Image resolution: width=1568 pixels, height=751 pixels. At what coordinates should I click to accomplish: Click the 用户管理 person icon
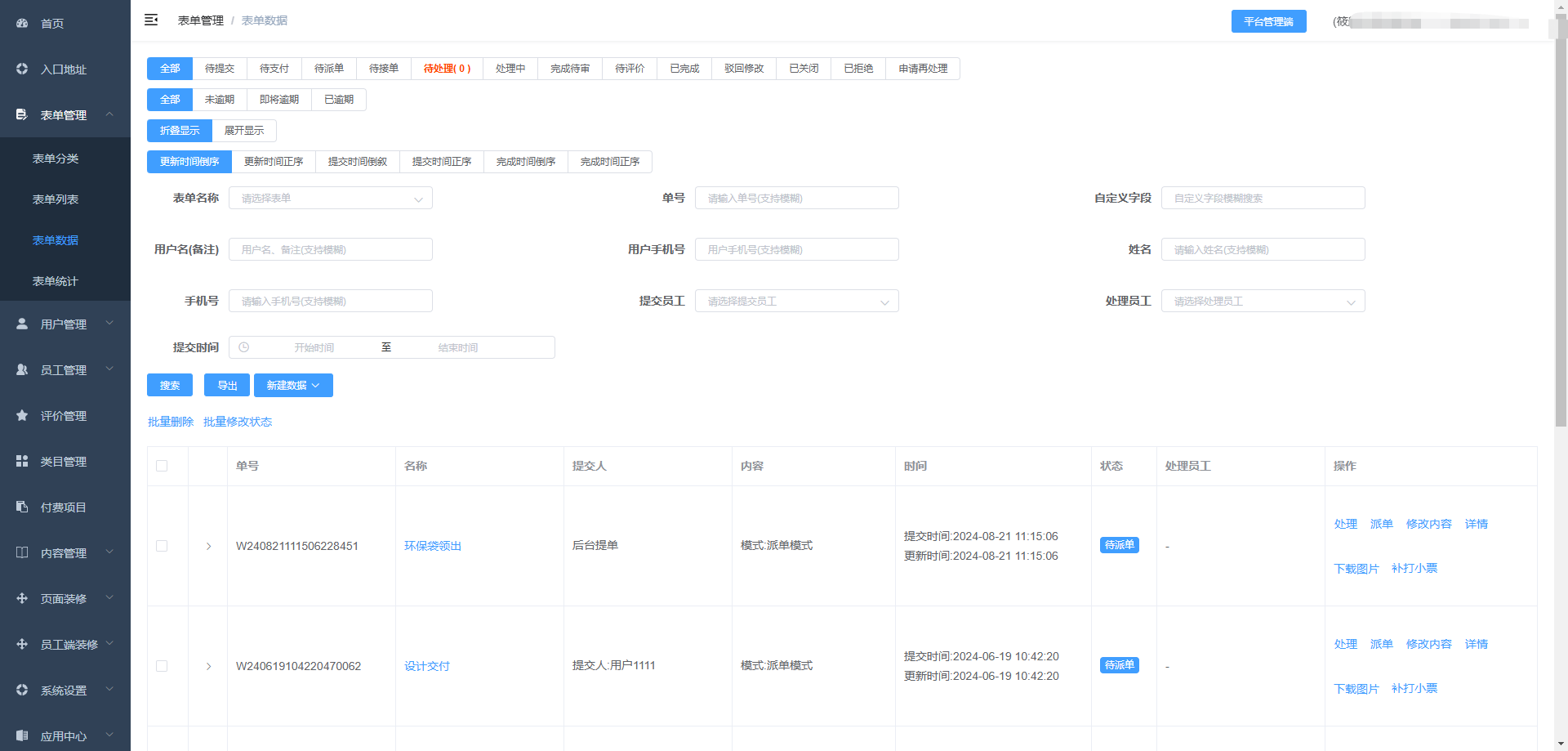22,324
